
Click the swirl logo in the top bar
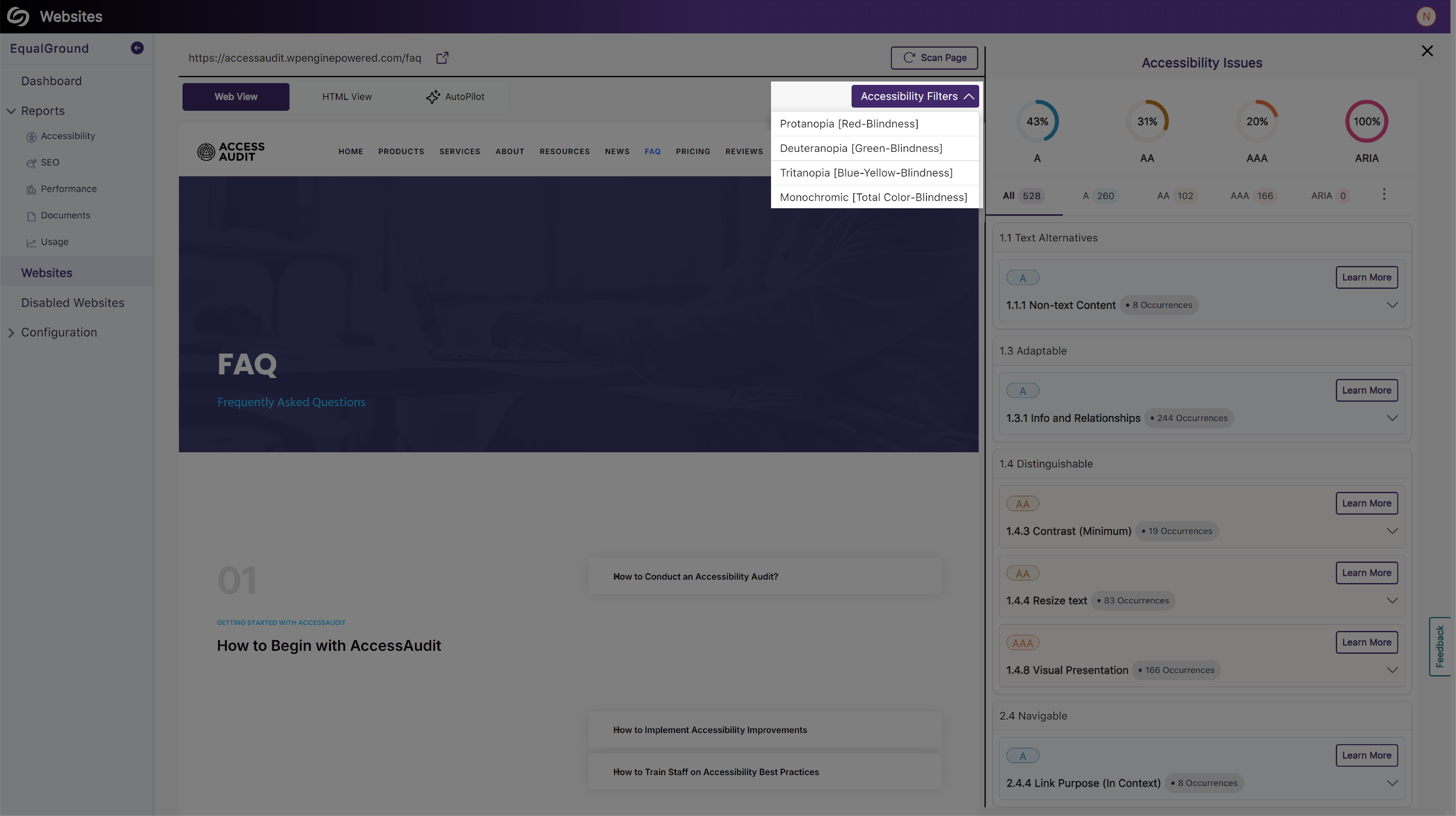(18, 16)
